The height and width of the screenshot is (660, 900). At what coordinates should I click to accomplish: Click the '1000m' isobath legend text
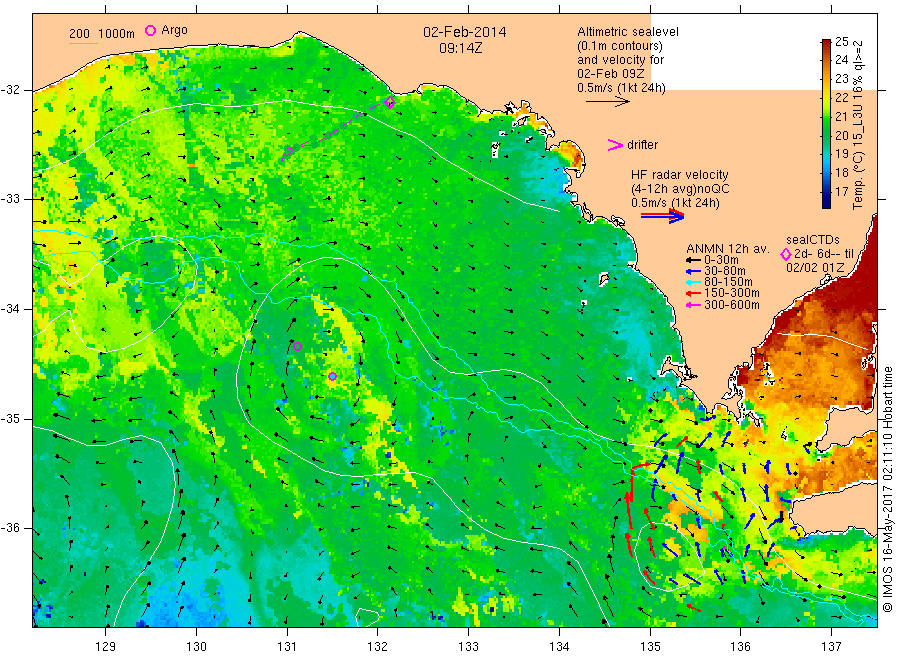point(116,34)
